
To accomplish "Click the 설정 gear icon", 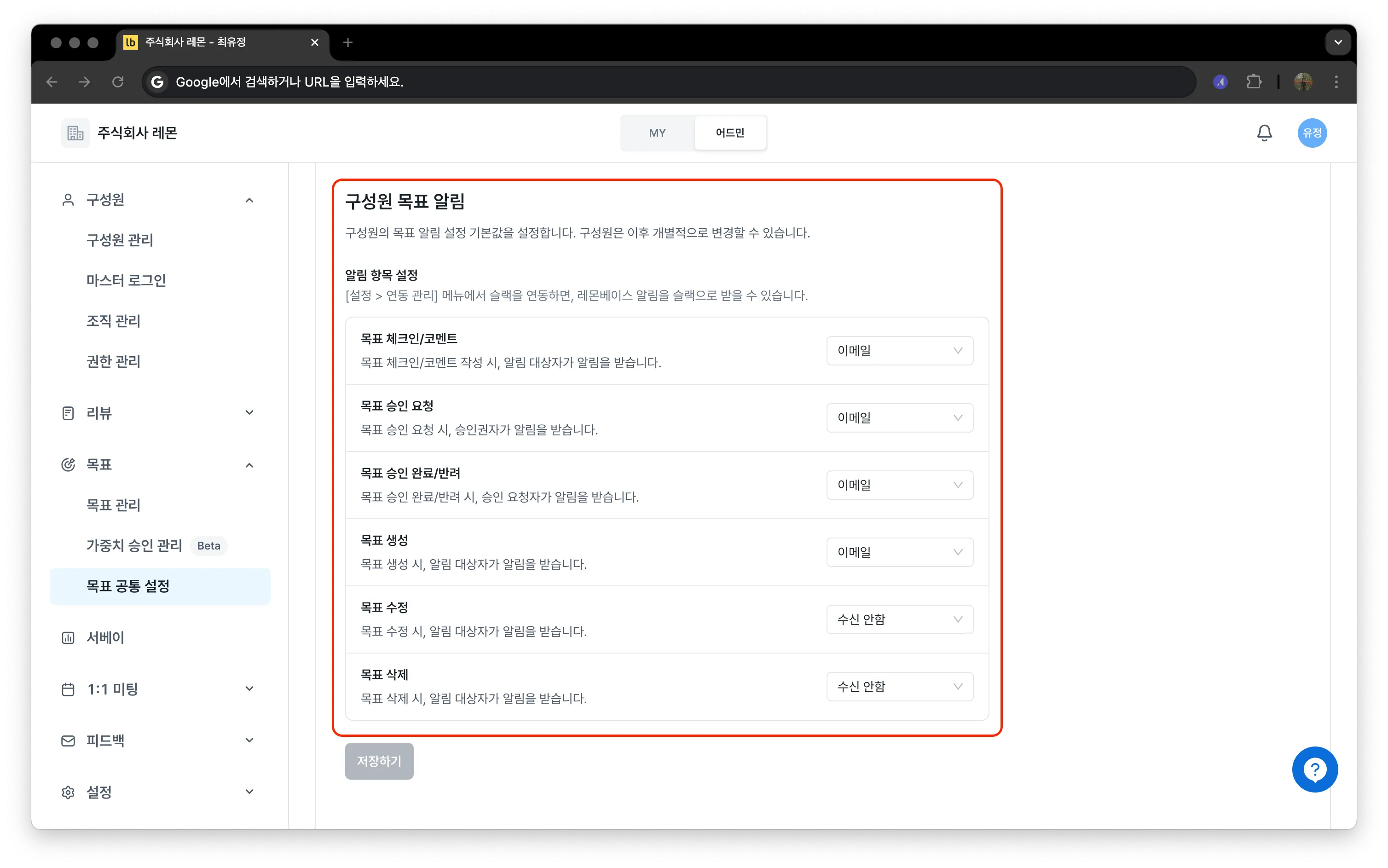I will point(68,792).
